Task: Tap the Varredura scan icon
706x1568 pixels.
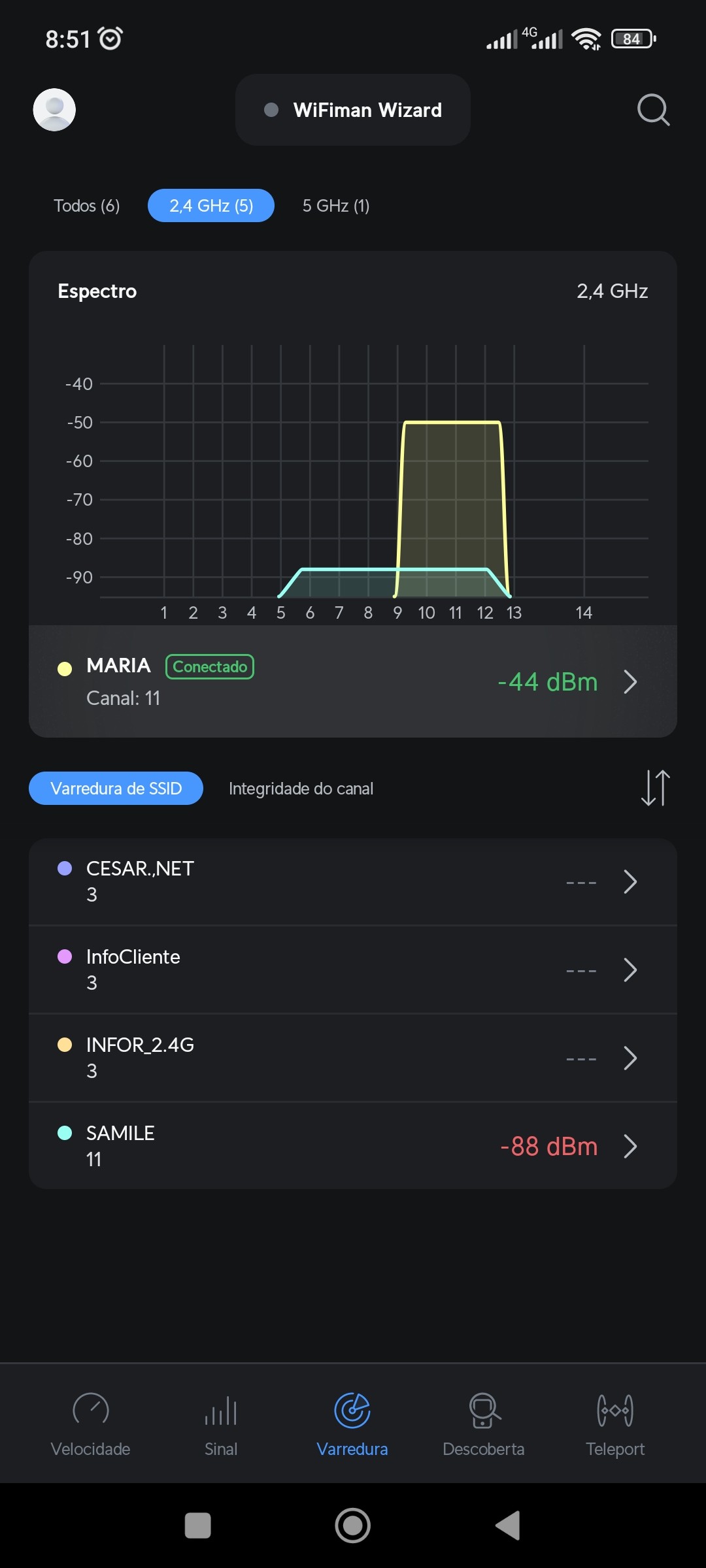Action: pyautogui.click(x=352, y=1411)
